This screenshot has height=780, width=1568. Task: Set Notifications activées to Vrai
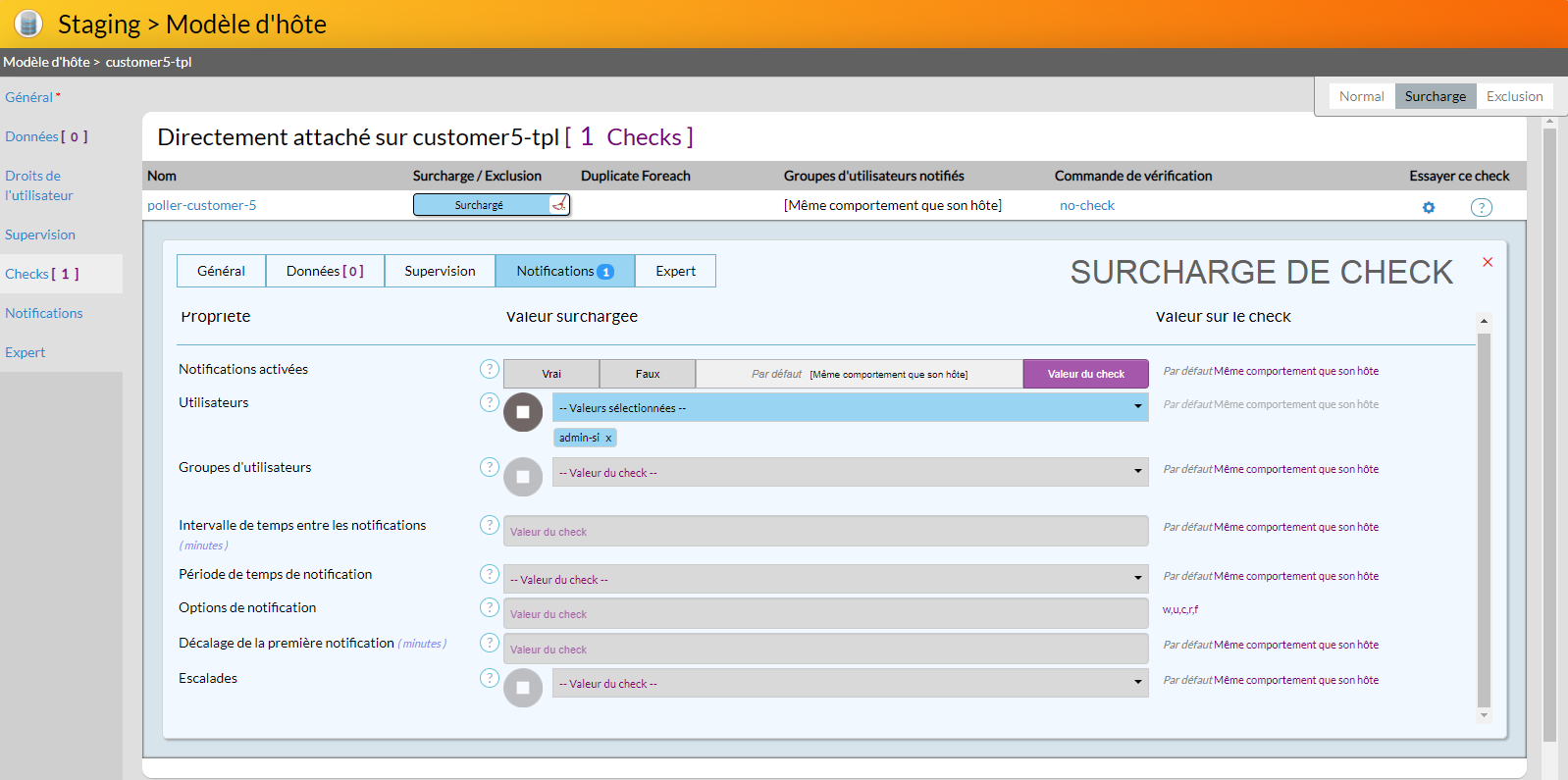[551, 374]
